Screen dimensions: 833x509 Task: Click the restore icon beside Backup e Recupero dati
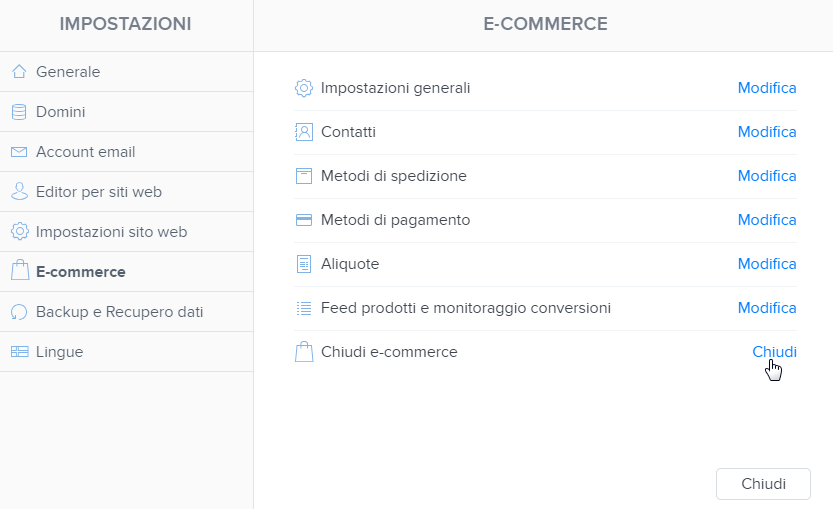(x=19, y=312)
